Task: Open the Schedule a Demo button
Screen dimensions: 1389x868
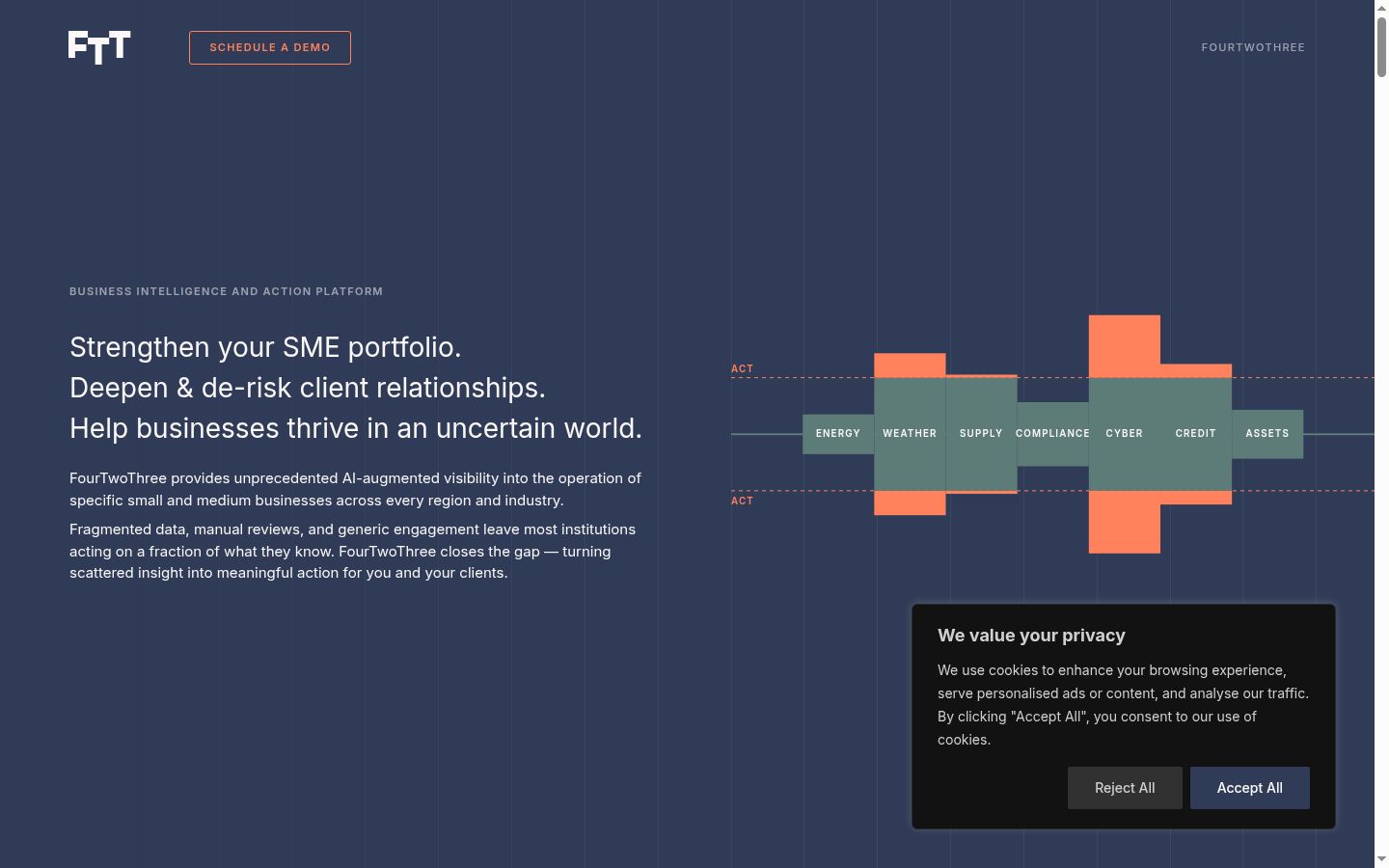Action: pos(270,47)
